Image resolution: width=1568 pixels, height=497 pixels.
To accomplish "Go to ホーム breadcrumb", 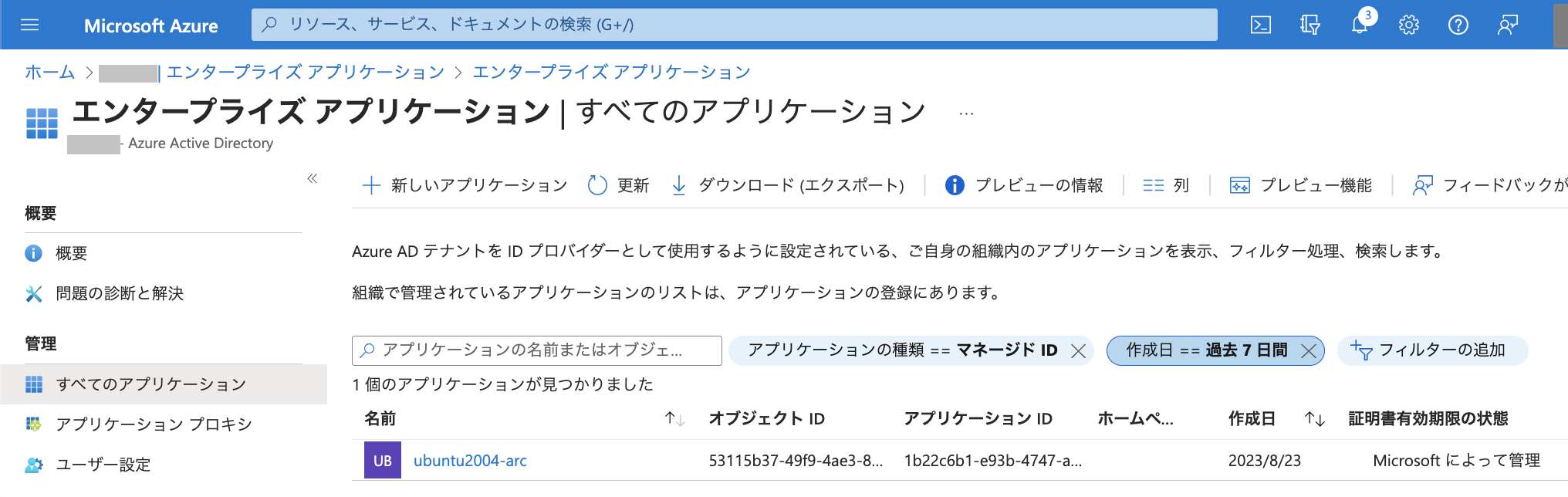I will 49,72.
